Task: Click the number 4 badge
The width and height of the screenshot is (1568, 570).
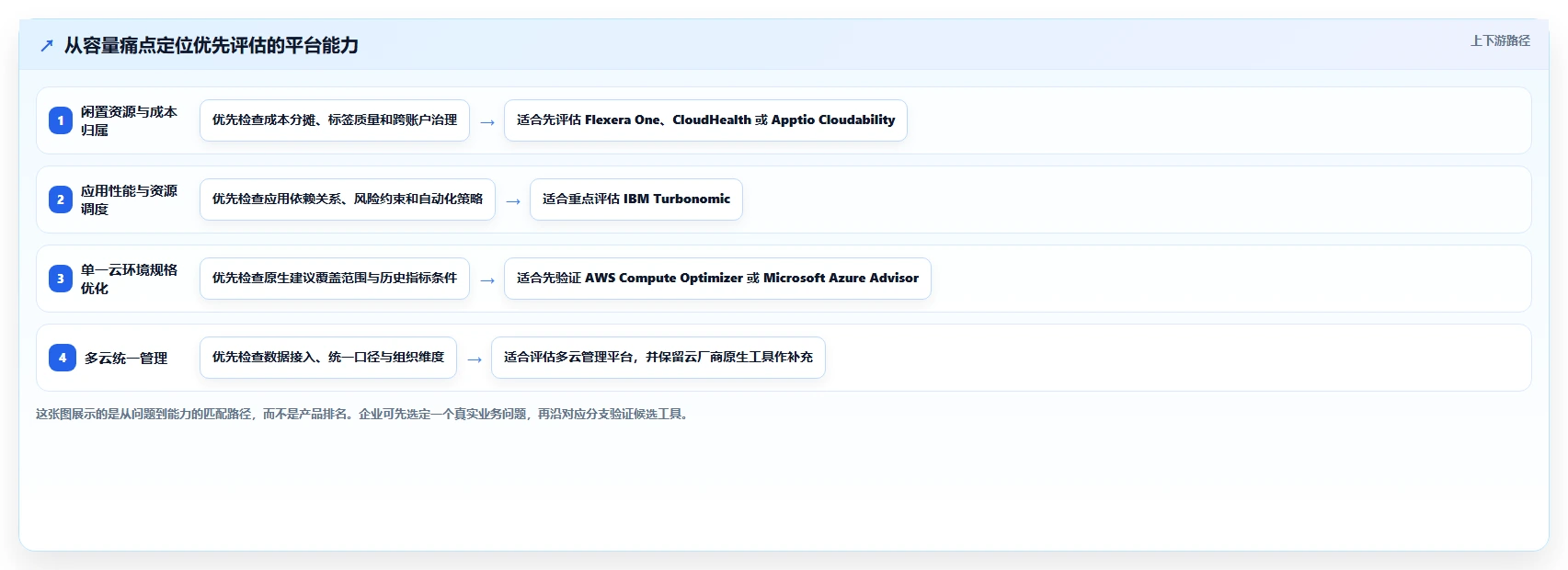Action: 63,358
